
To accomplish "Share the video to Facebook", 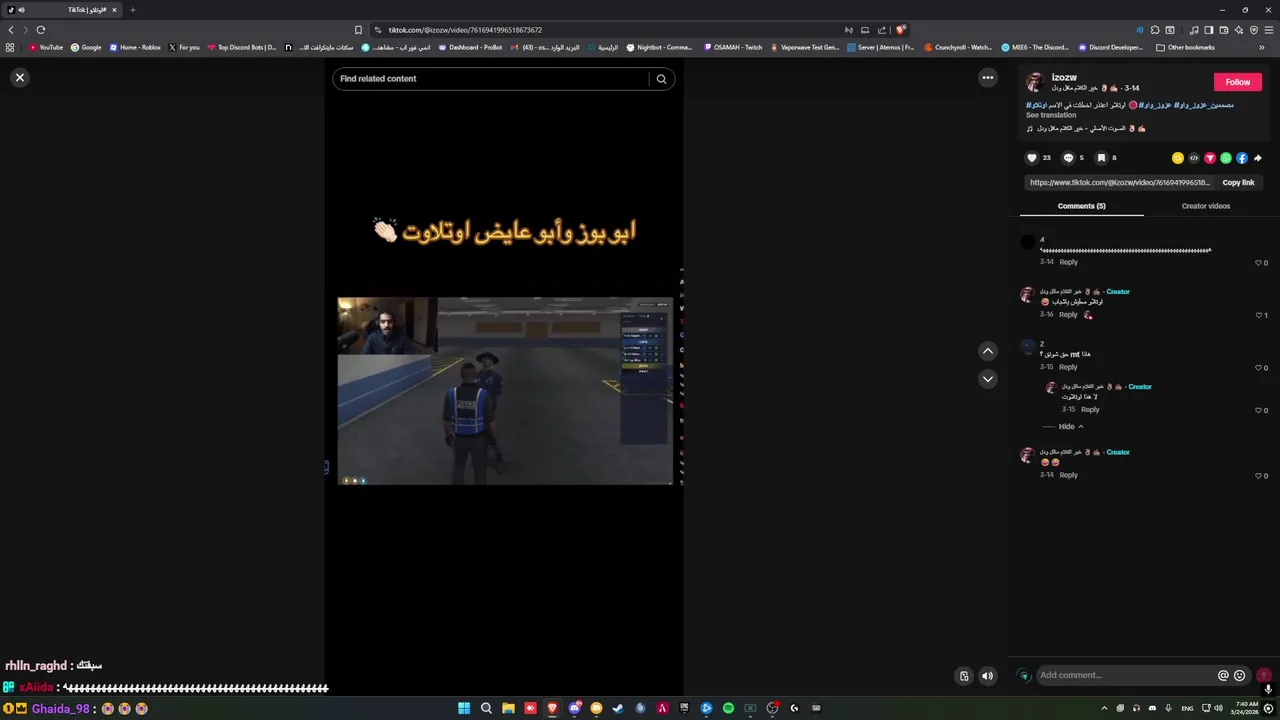I will click(x=1242, y=158).
